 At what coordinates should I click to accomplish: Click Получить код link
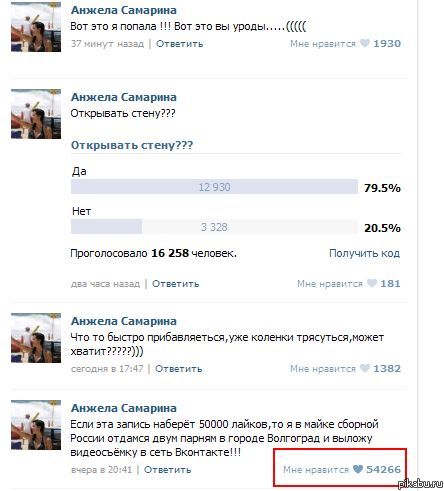[364, 253]
